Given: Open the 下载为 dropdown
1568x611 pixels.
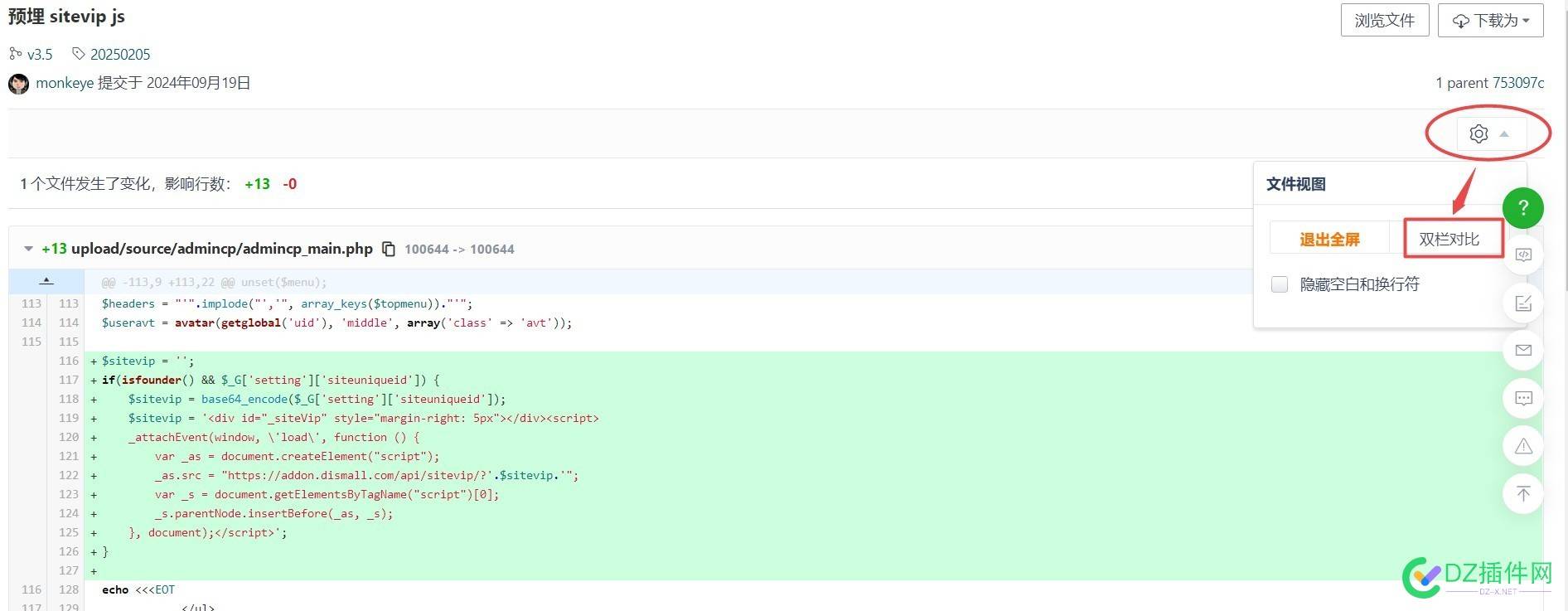Looking at the screenshot, I should (x=1490, y=21).
